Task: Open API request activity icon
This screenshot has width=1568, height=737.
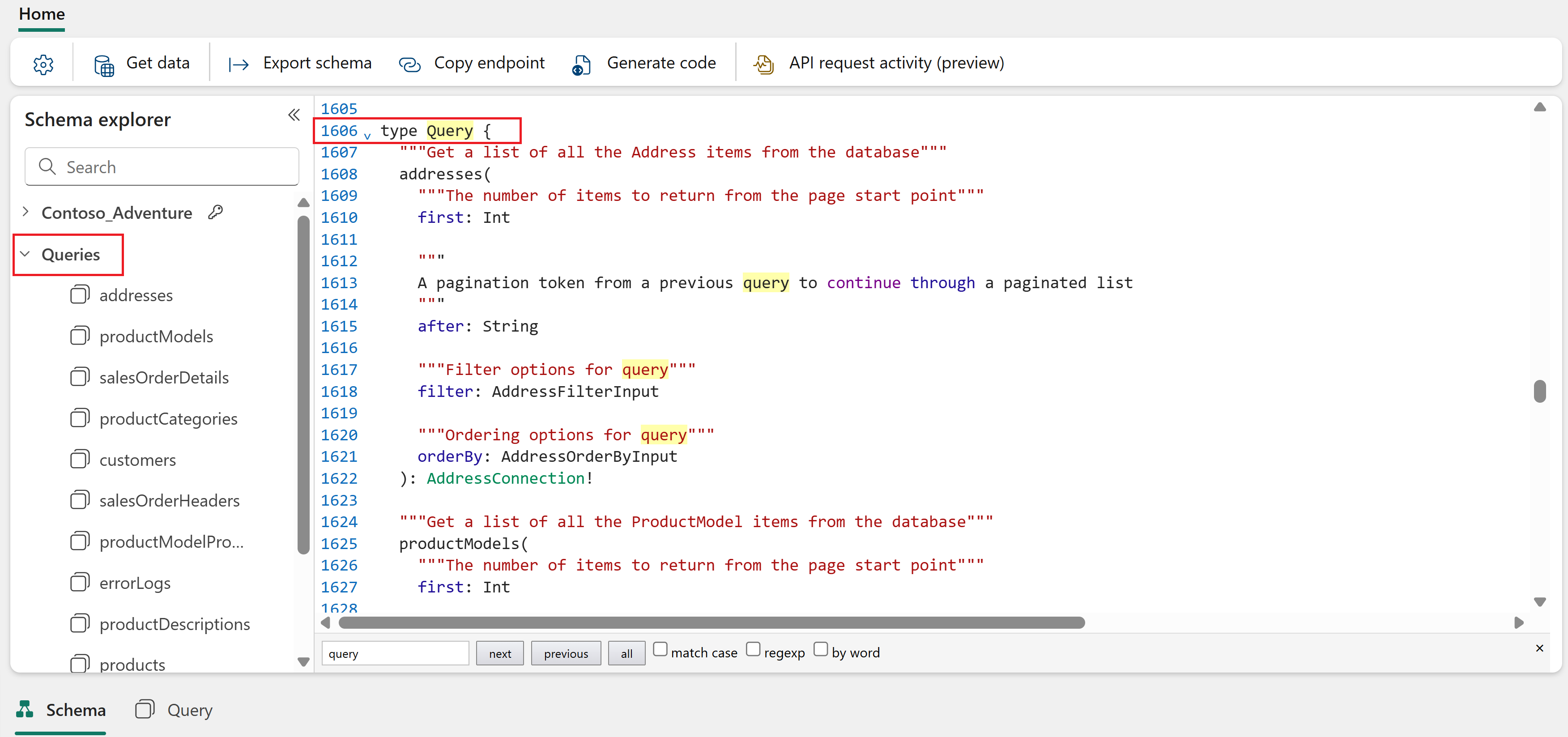Action: pos(763,64)
